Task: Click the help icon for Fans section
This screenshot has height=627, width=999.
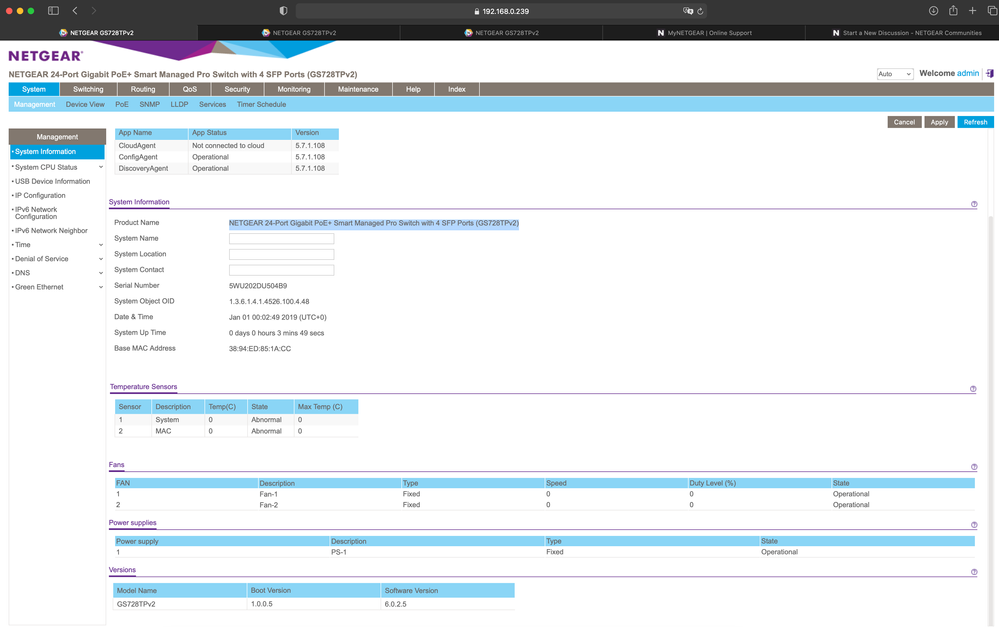Action: (974, 467)
